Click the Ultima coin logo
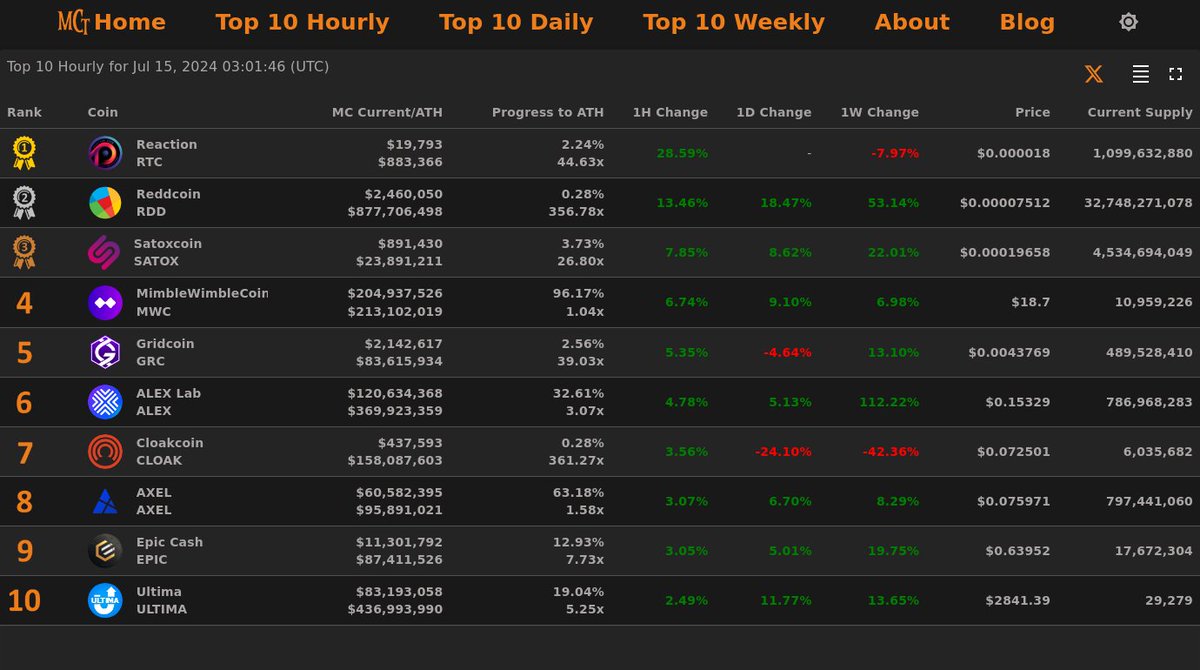 coord(105,601)
